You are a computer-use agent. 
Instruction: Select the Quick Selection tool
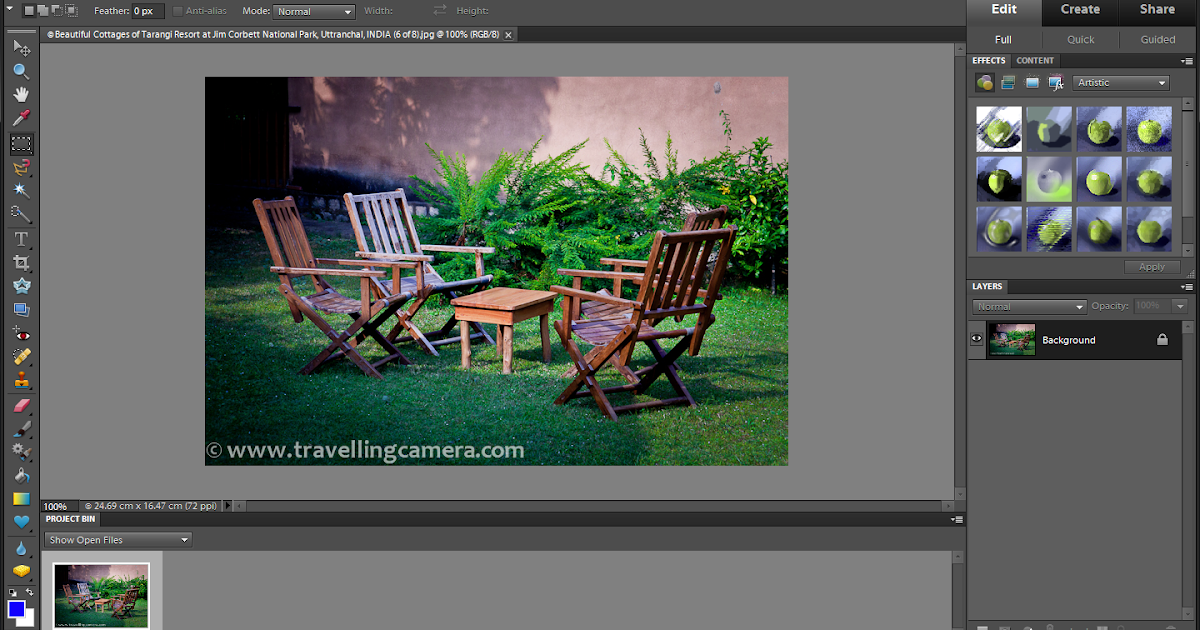[x=21, y=213]
